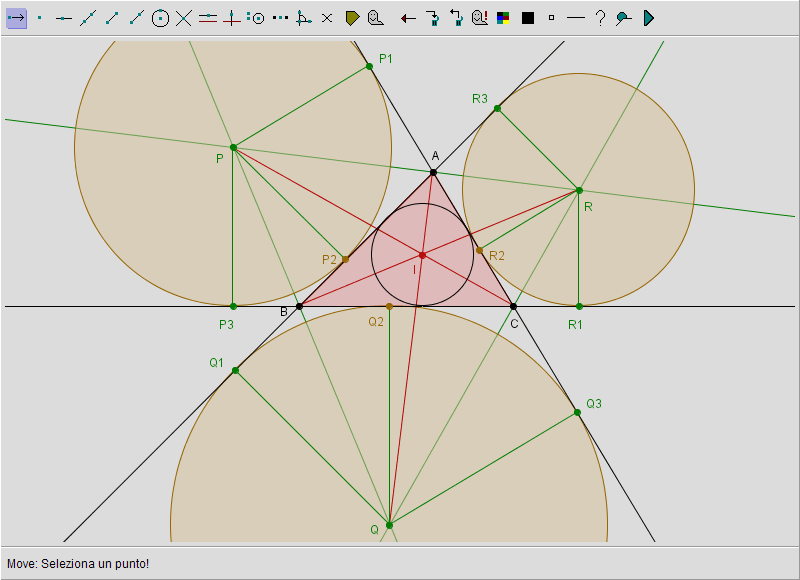Image resolution: width=800 pixels, height=580 pixels.
Task: Select the Circle tool
Action: point(160,18)
